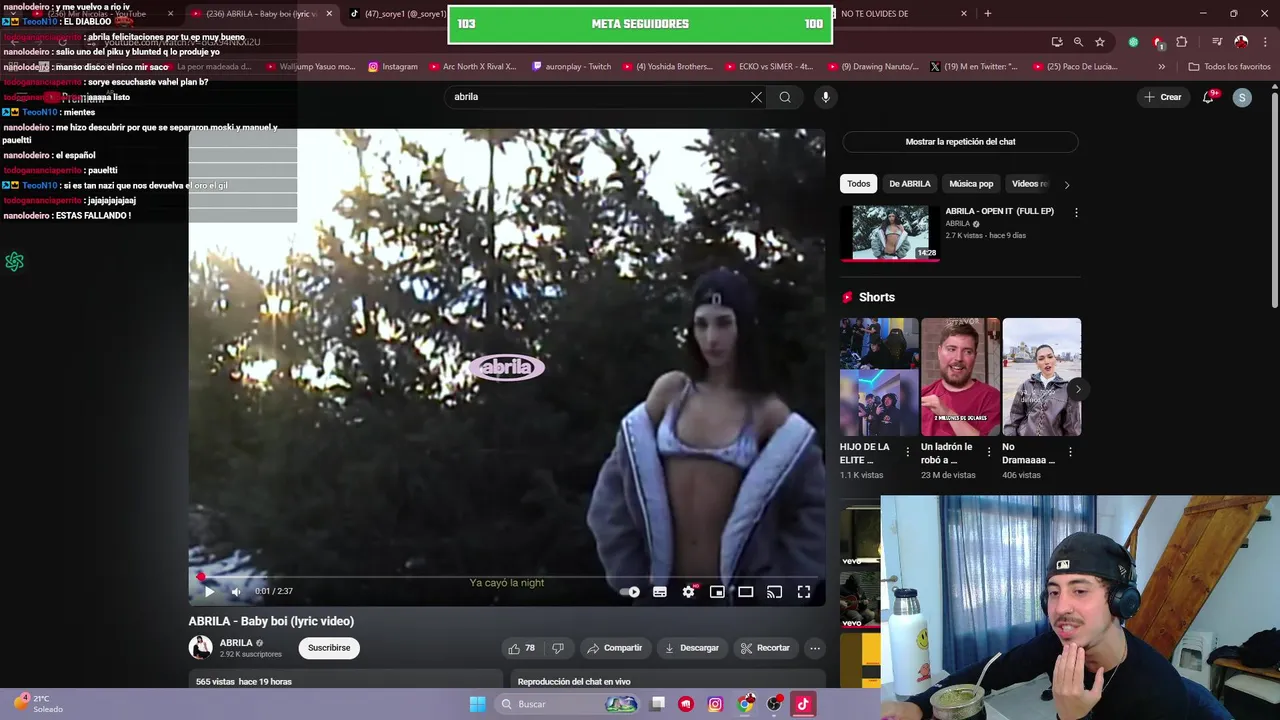Open options menu for OPEN IT (FULL EP)

[x=1076, y=212]
